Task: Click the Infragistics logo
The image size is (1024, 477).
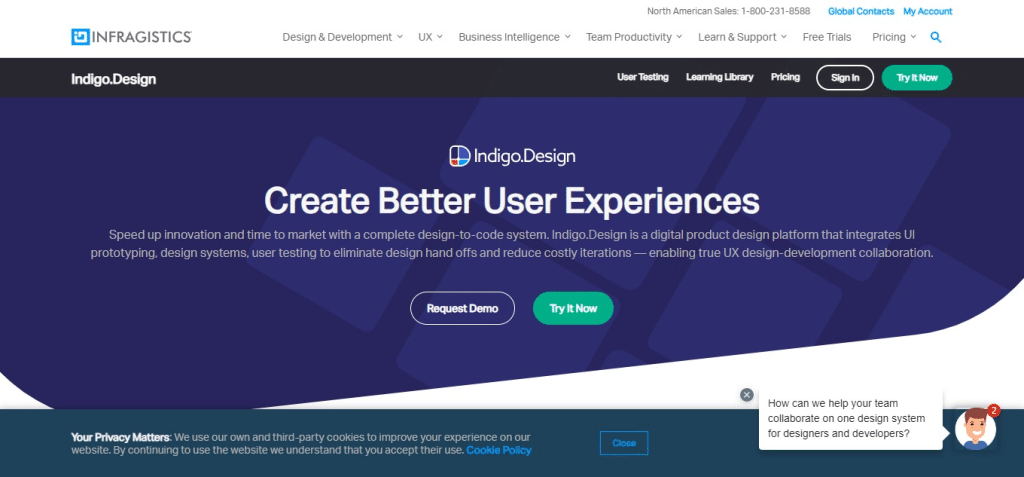Action: pyautogui.click(x=131, y=37)
